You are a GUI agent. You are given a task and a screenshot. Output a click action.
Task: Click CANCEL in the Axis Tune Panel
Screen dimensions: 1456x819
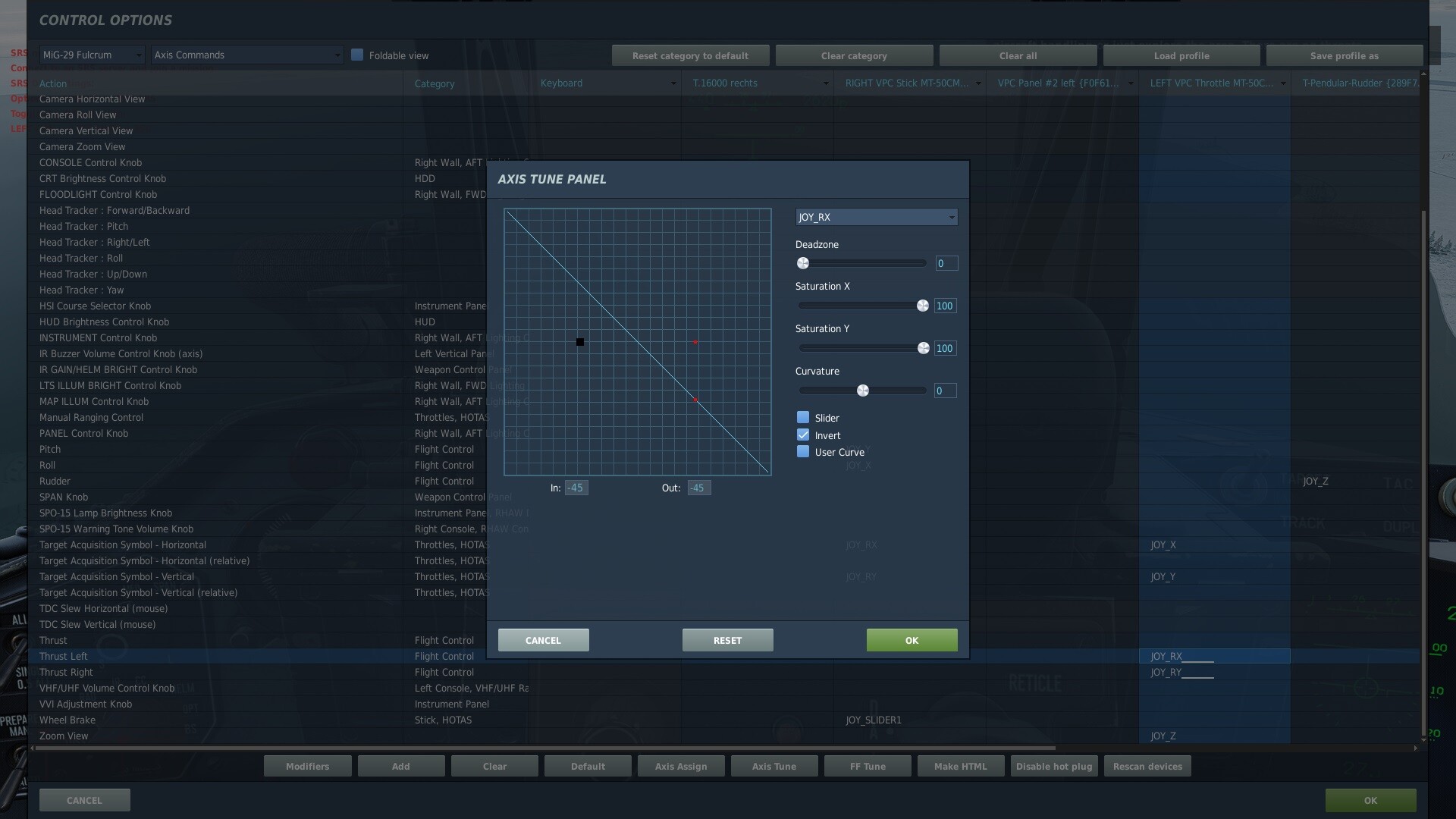(543, 640)
